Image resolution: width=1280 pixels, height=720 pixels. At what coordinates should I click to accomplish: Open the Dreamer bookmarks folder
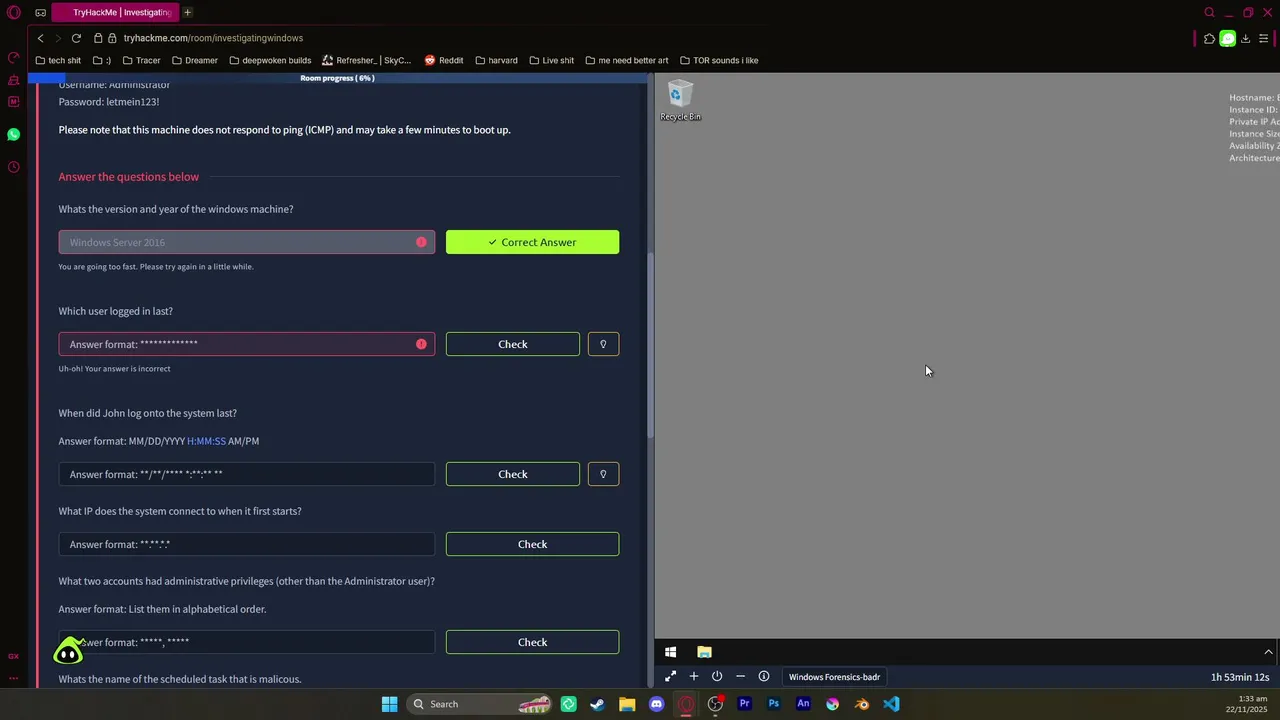(195, 60)
